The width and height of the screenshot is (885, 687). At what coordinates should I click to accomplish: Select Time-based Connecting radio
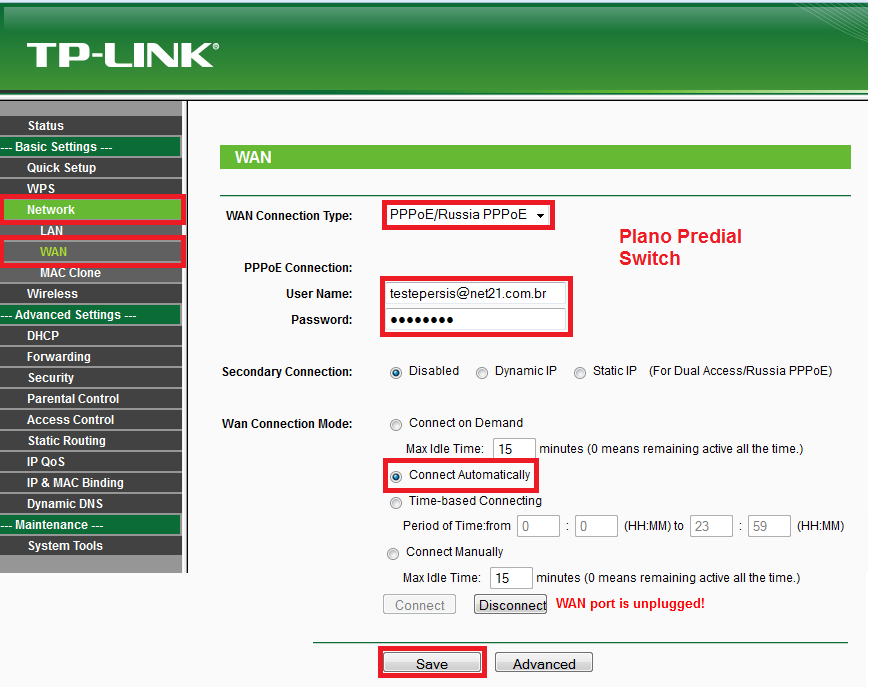(396, 502)
